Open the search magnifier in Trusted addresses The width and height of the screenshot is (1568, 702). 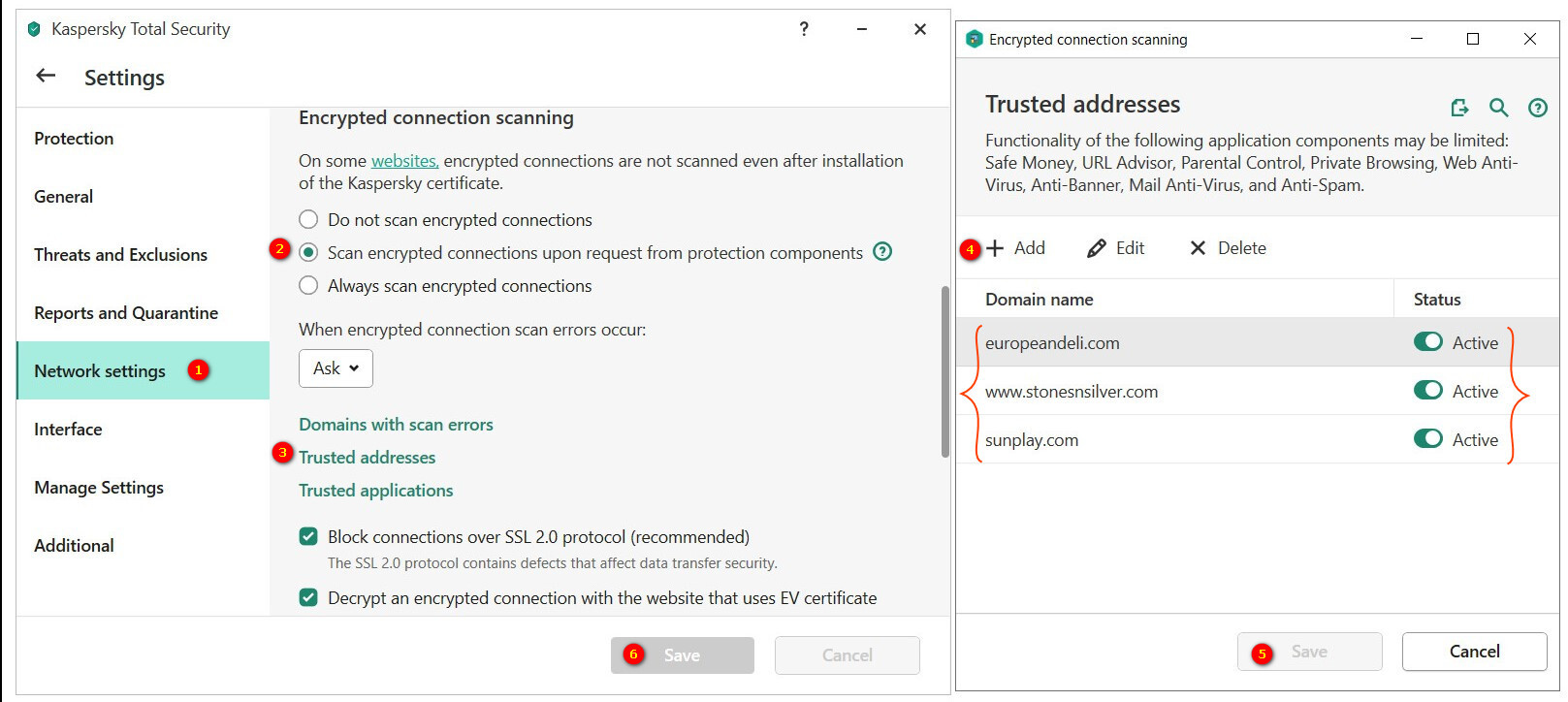point(1498,108)
